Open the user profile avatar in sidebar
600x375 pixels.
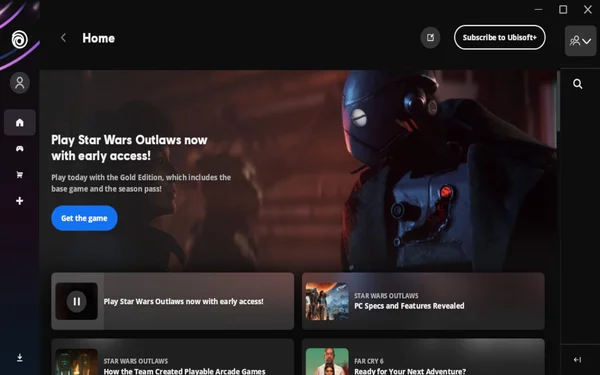[20, 83]
